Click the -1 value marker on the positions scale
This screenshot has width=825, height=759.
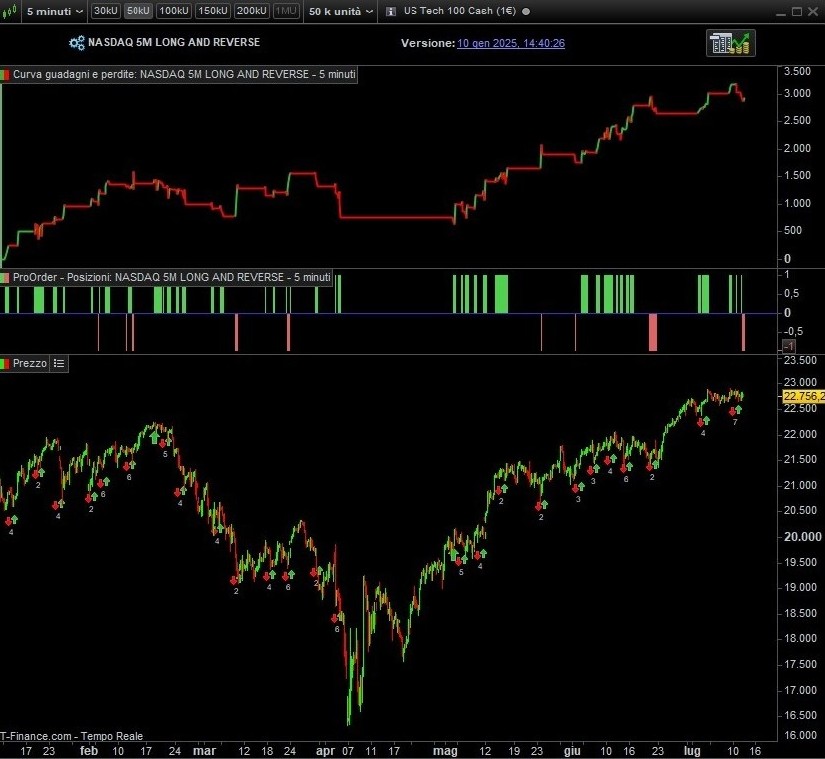click(x=789, y=346)
